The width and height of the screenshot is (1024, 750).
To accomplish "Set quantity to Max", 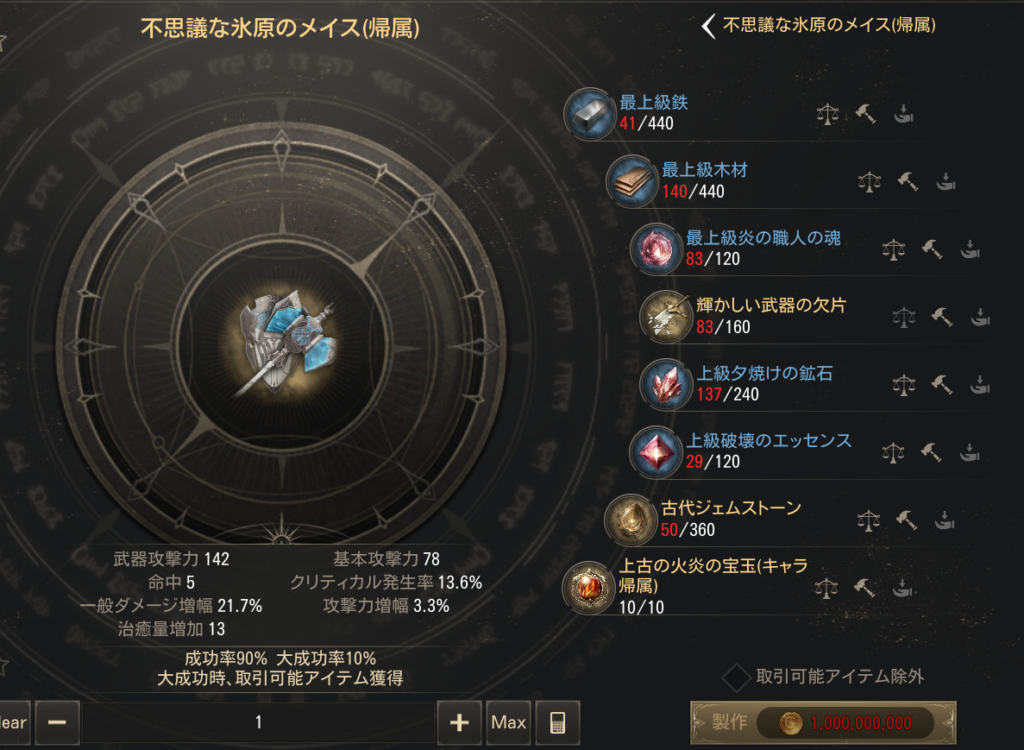I will (508, 722).
